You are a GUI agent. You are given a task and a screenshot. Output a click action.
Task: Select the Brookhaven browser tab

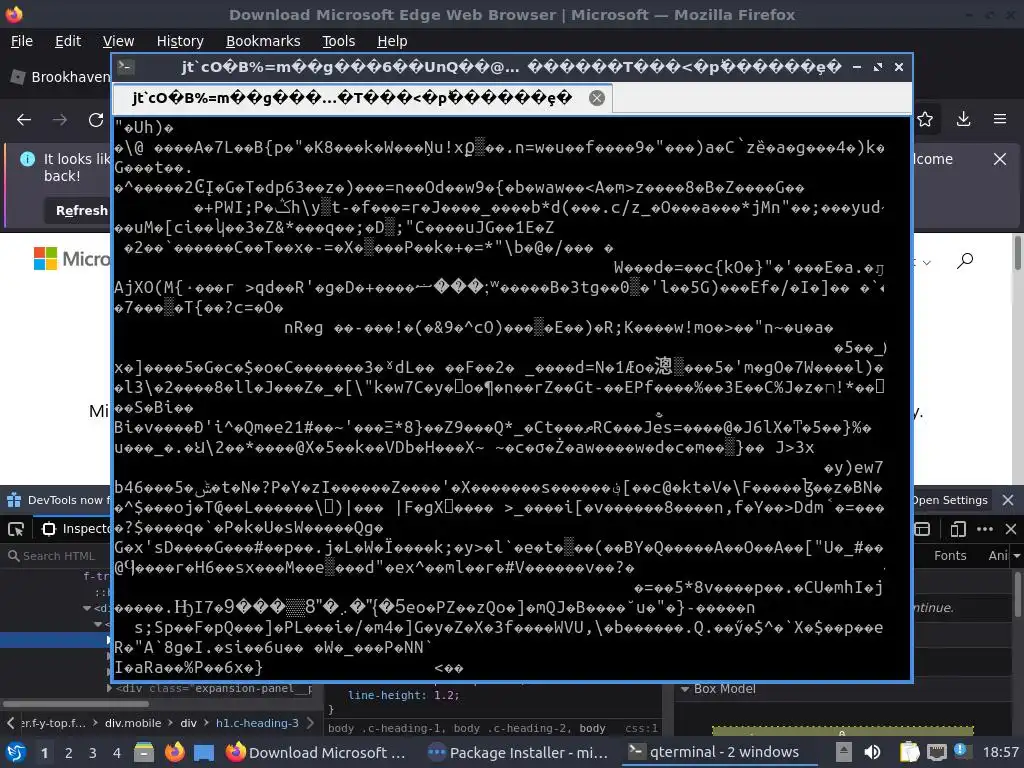click(59, 77)
